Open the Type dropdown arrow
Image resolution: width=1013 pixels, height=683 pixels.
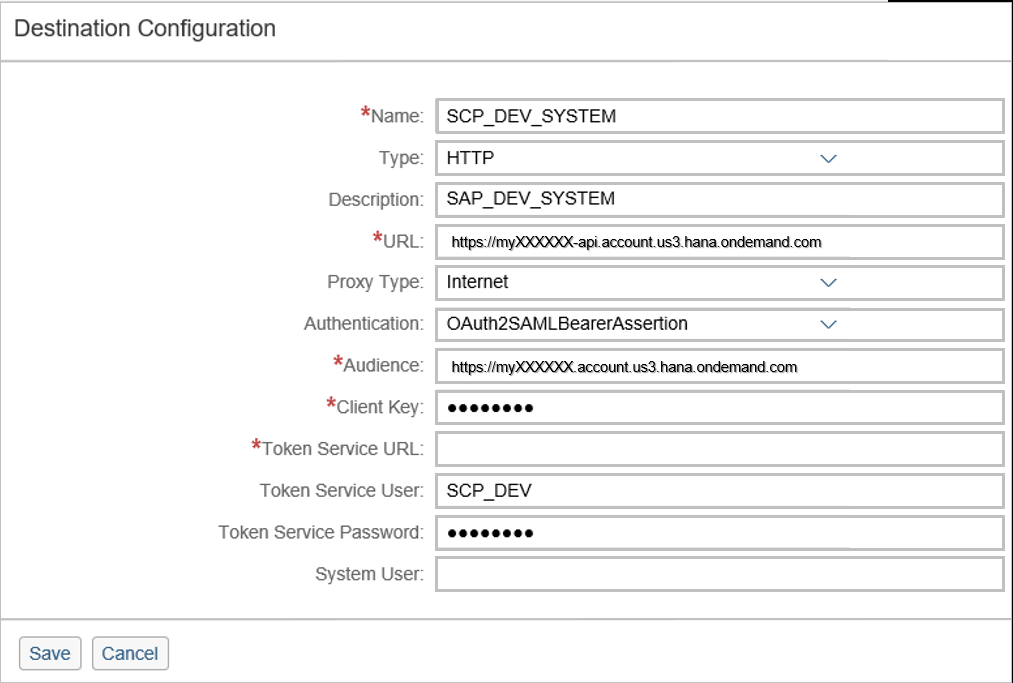[x=828, y=158]
